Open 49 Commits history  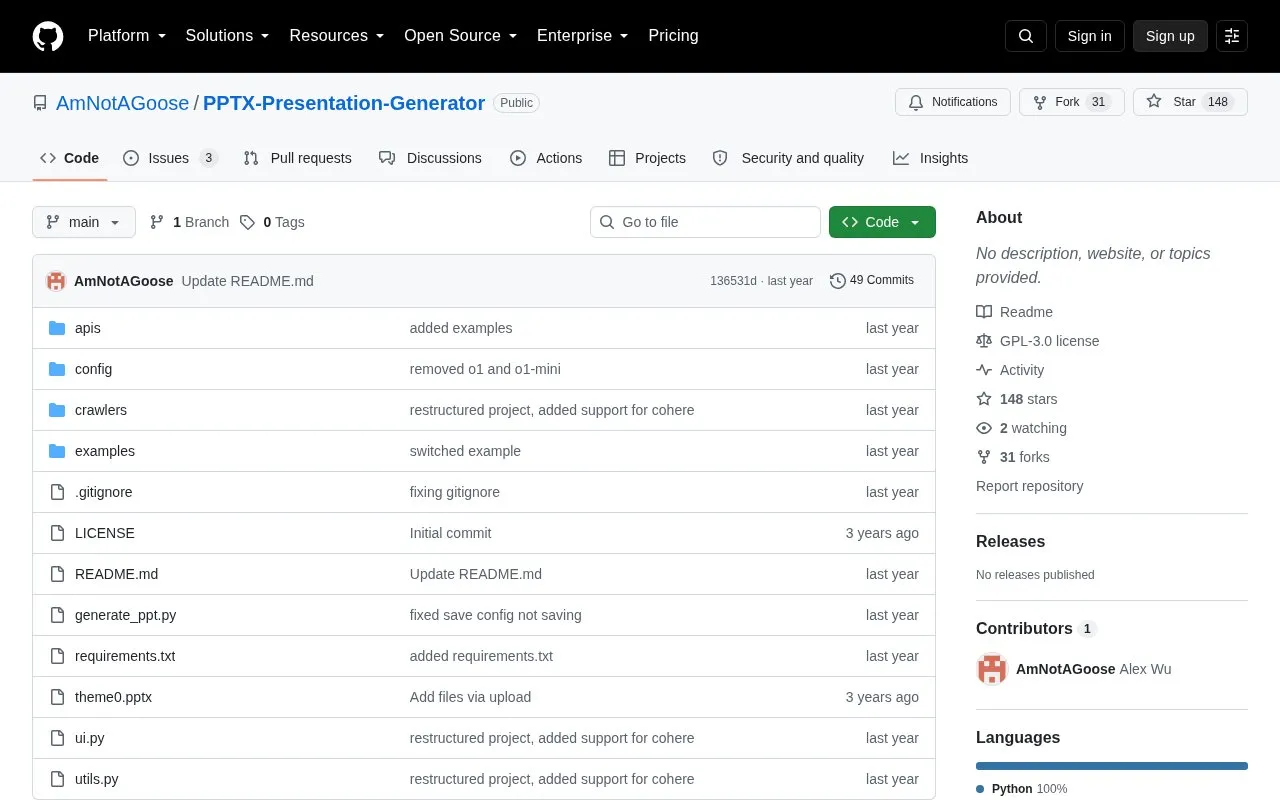[x=872, y=281]
